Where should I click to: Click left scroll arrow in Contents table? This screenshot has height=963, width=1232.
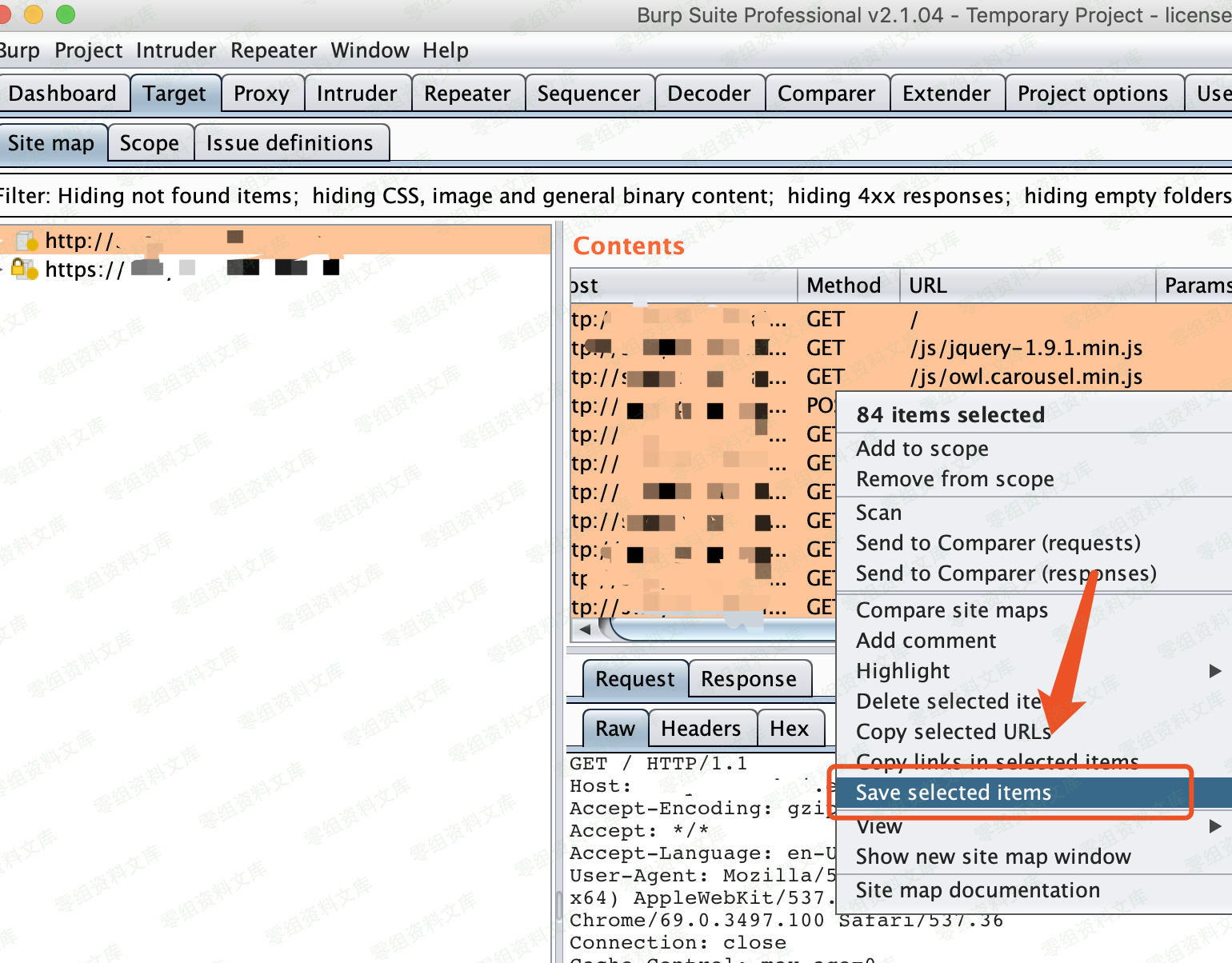click(585, 629)
